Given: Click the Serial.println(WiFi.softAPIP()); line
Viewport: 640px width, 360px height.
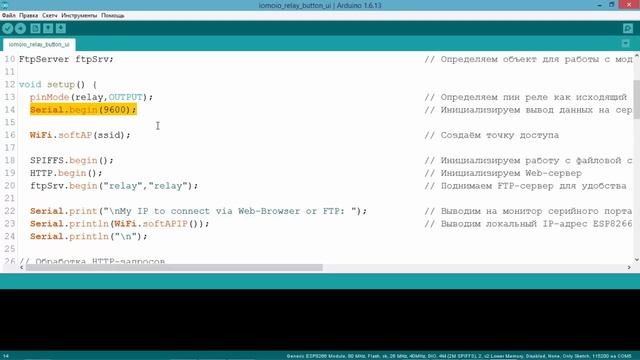Looking at the screenshot, I should (x=120, y=224).
